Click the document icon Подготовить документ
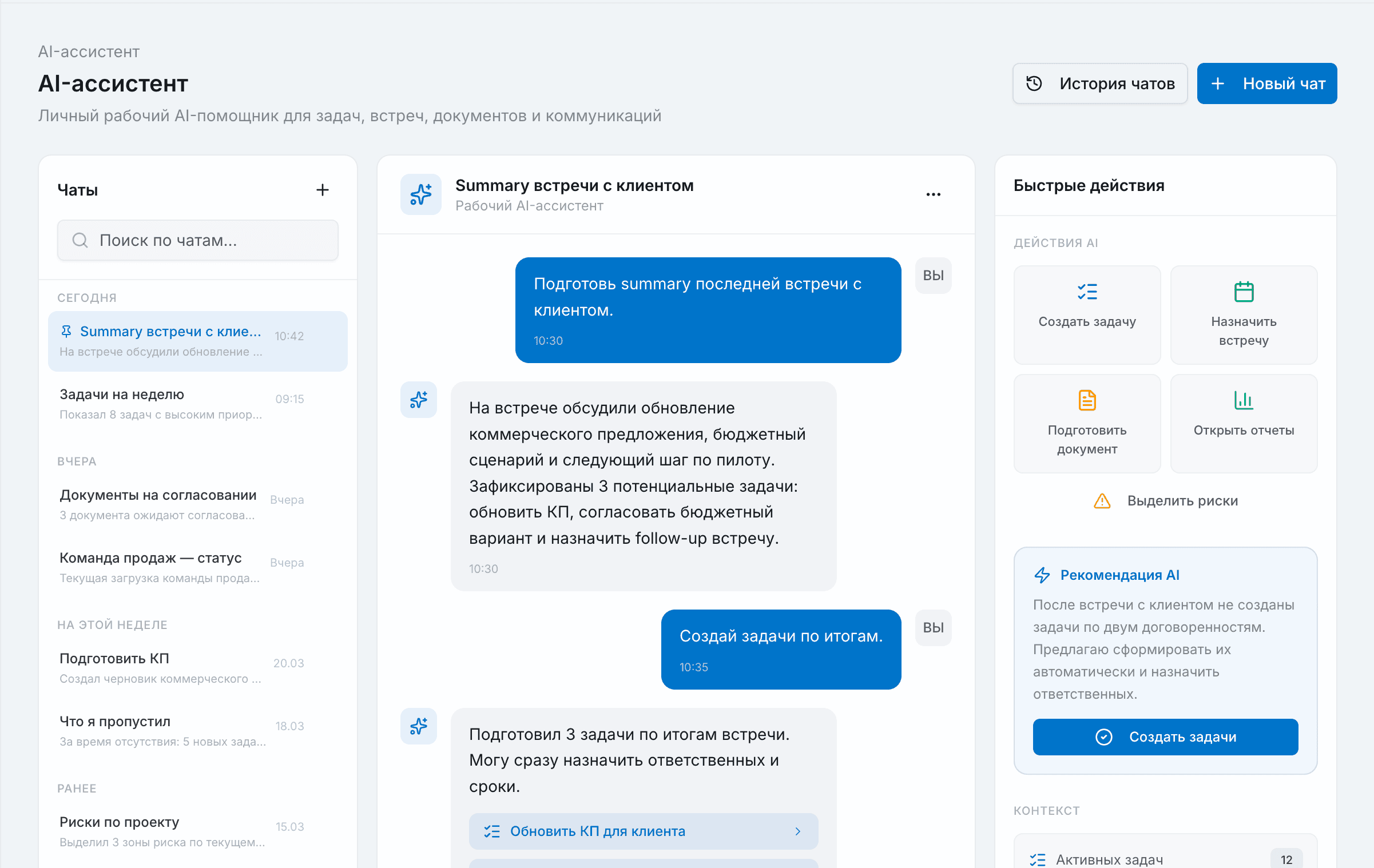This screenshot has width=1374, height=868. click(1086, 400)
